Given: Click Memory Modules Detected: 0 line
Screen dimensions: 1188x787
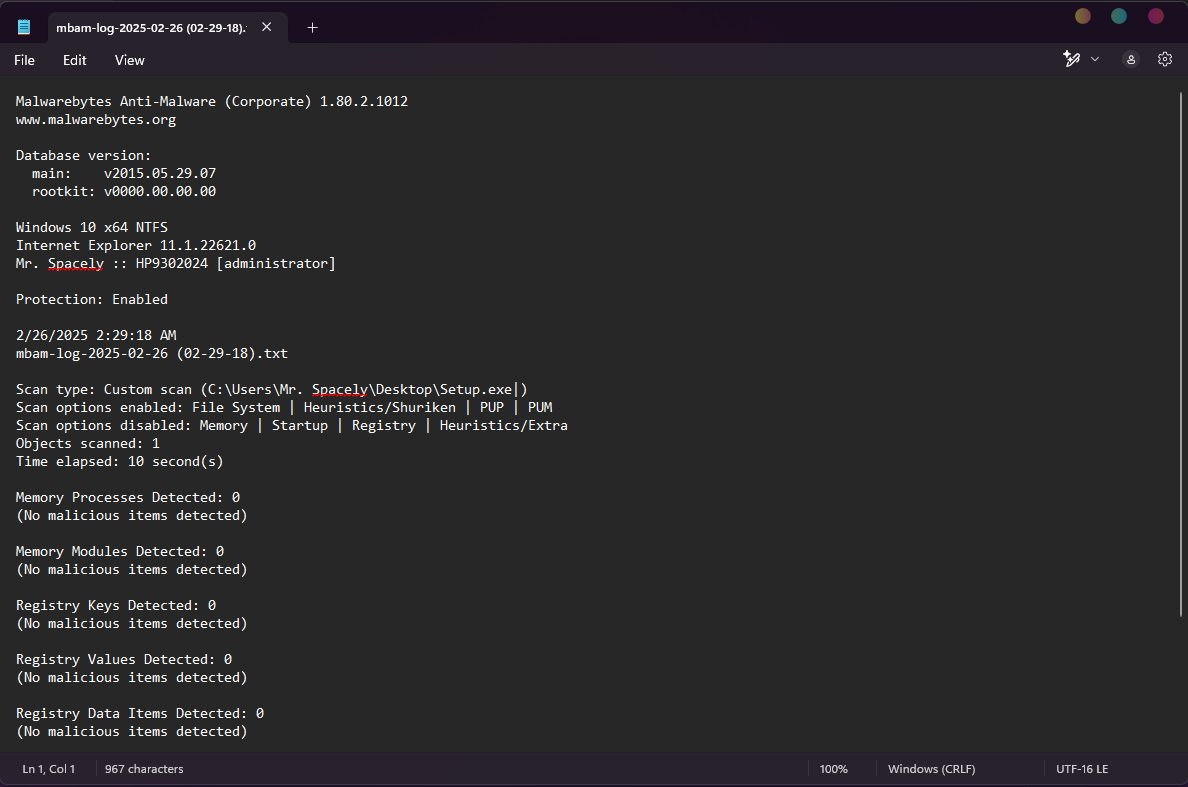Looking at the screenshot, I should (120, 551).
